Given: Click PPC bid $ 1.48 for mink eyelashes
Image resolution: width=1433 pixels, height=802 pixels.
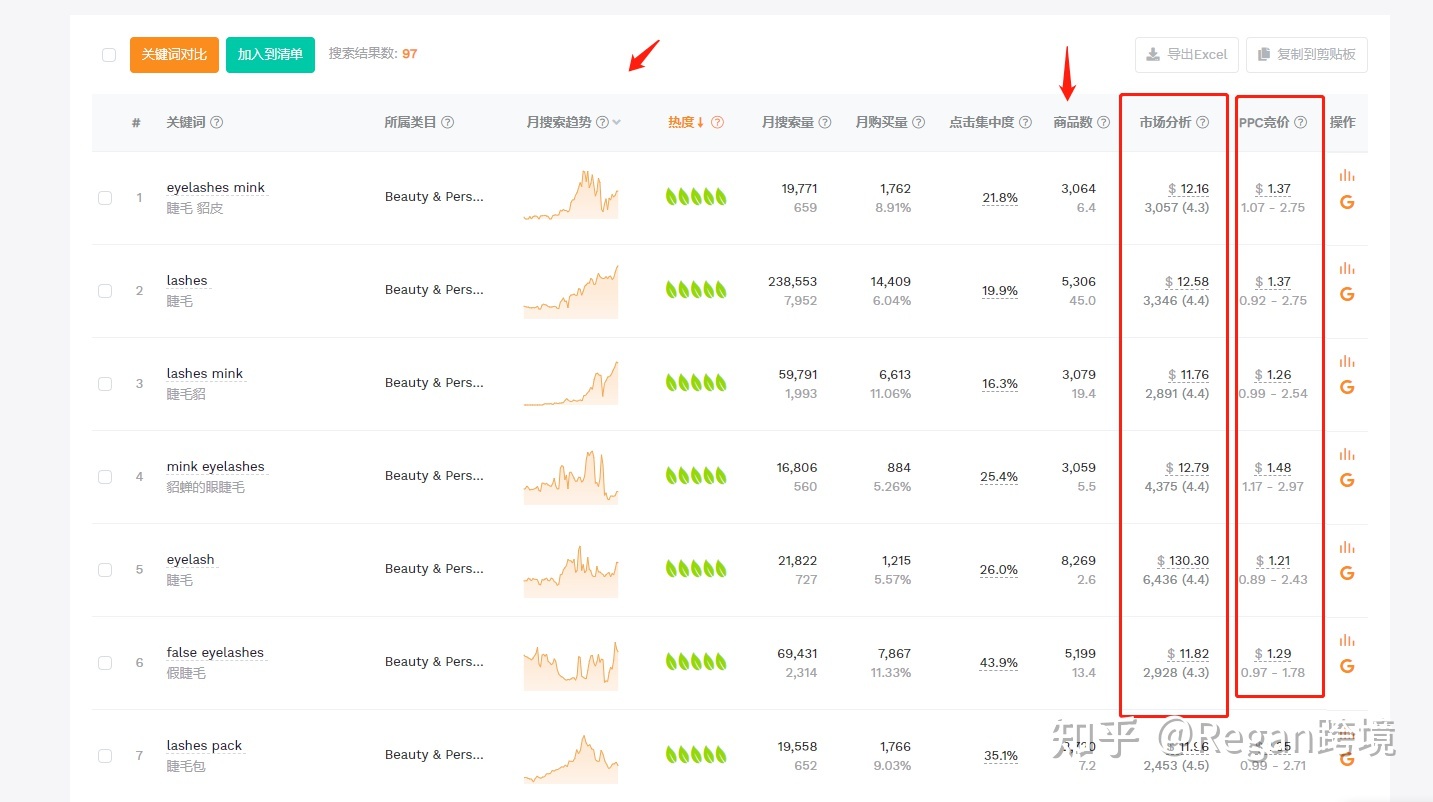Looking at the screenshot, I should (x=1273, y=468).
